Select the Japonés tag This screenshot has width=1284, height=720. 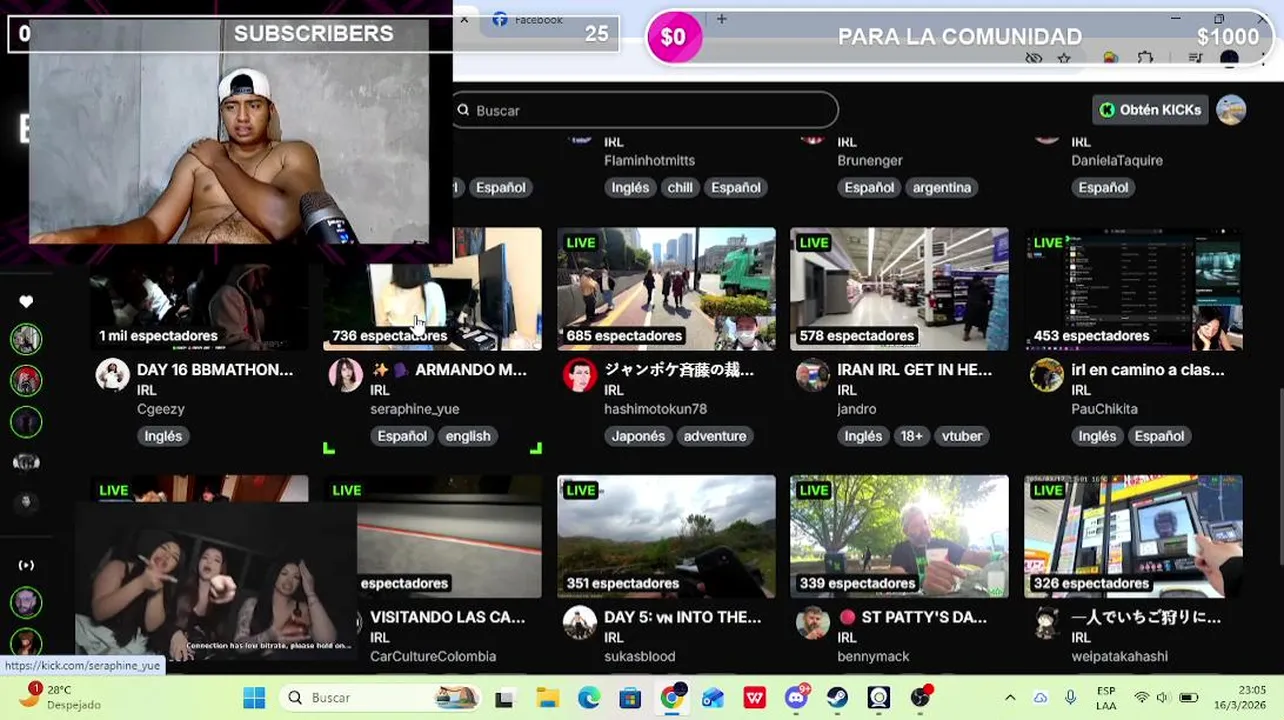pyautogui.click(x=638, y=436)
